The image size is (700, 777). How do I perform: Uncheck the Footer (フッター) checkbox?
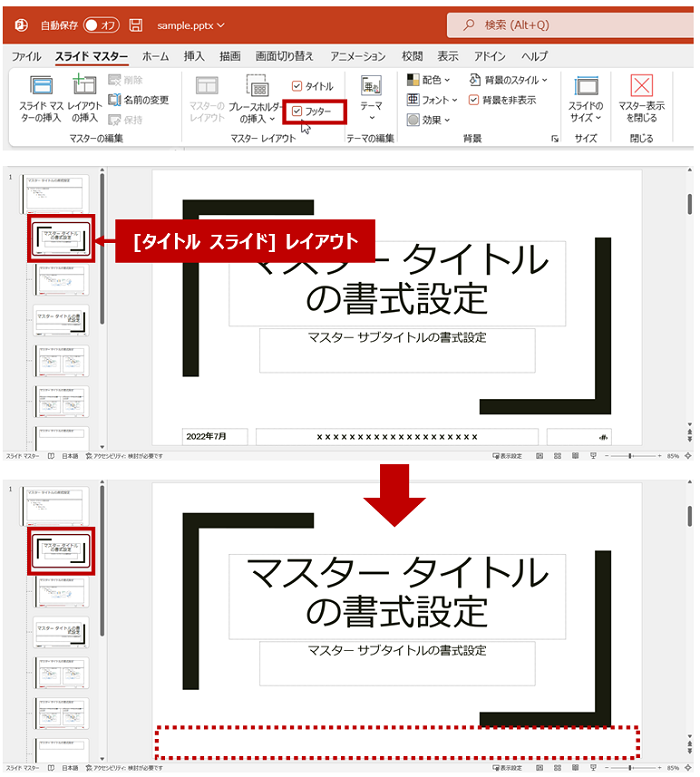pos(298,111)
